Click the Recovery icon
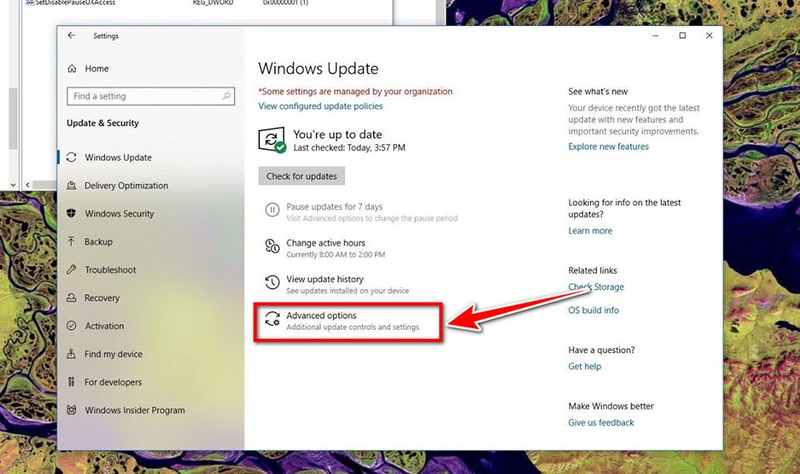The height and width of the screenshot is (474, 800). pos(71,297)
